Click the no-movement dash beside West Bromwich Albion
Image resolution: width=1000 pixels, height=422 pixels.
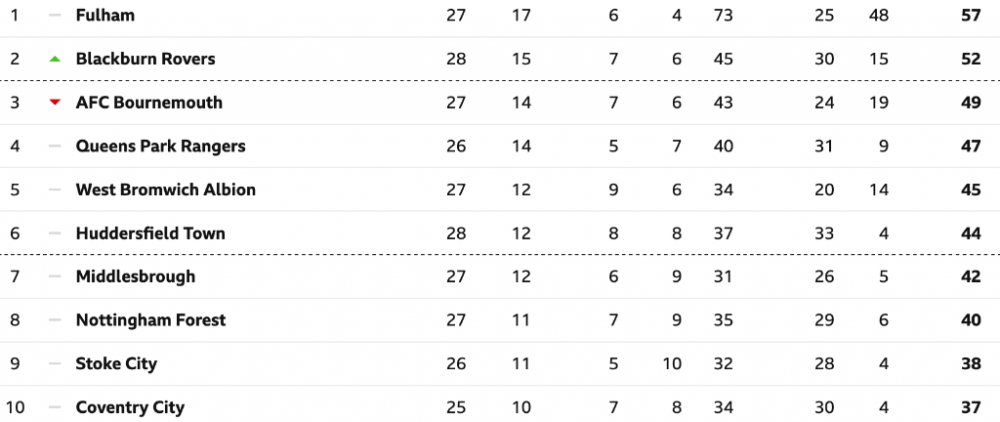pyautogui.click(x=55, y=190)
